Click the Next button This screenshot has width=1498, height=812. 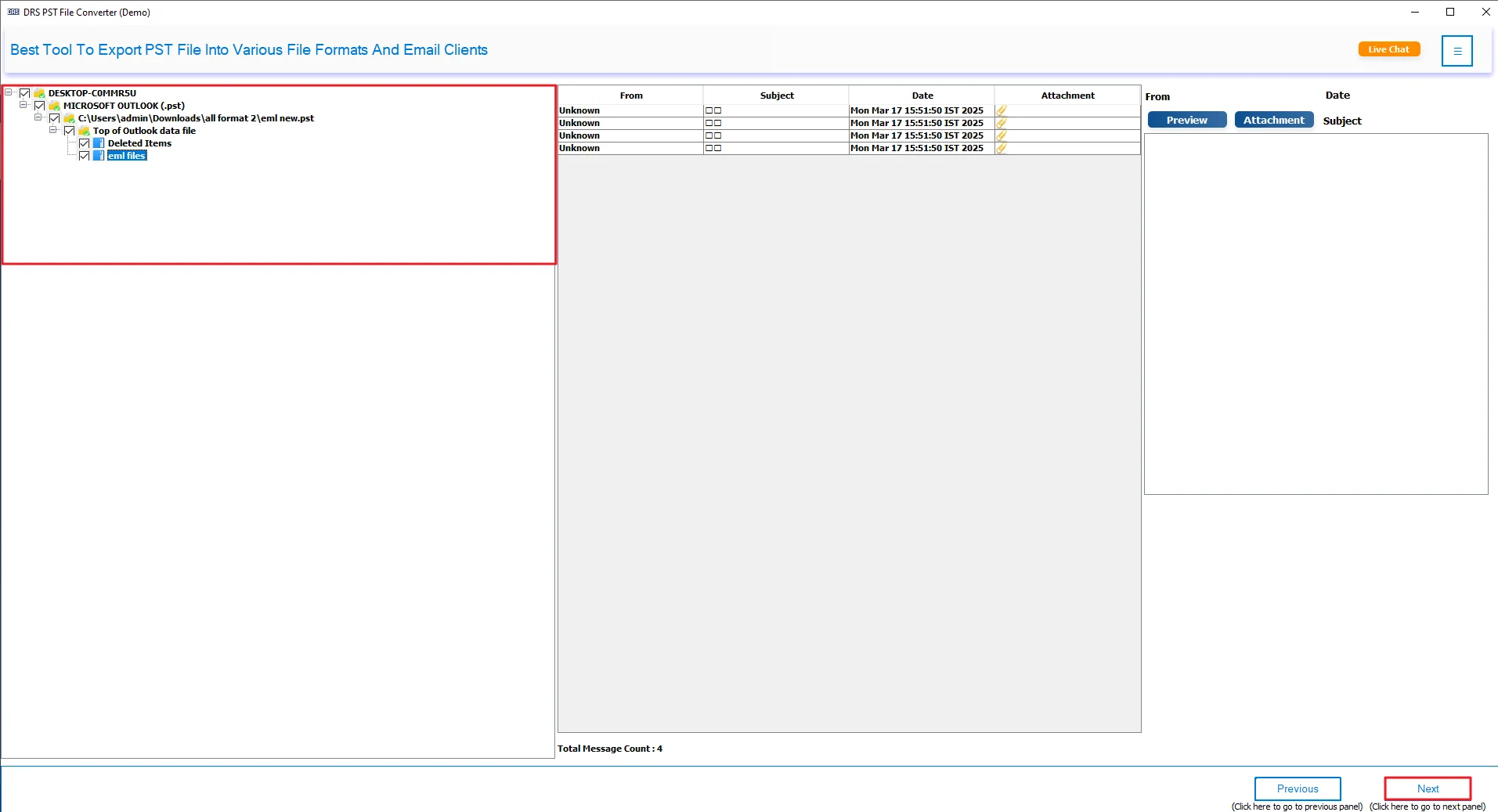click(1426, 789)
